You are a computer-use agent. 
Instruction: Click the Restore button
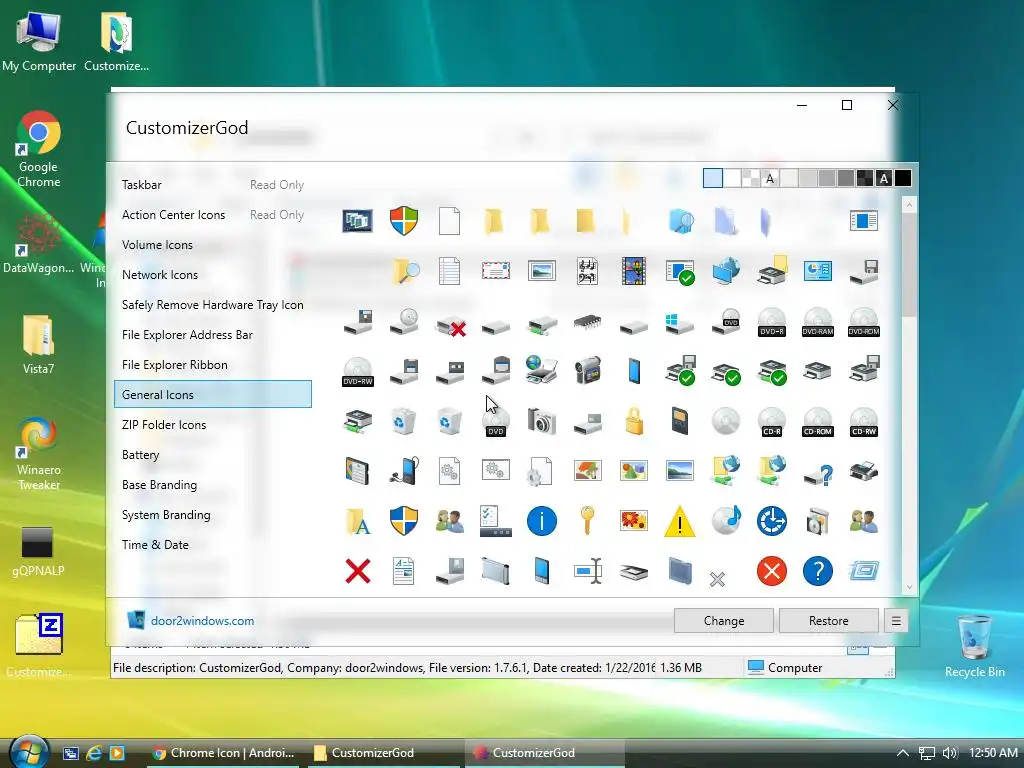828,620
